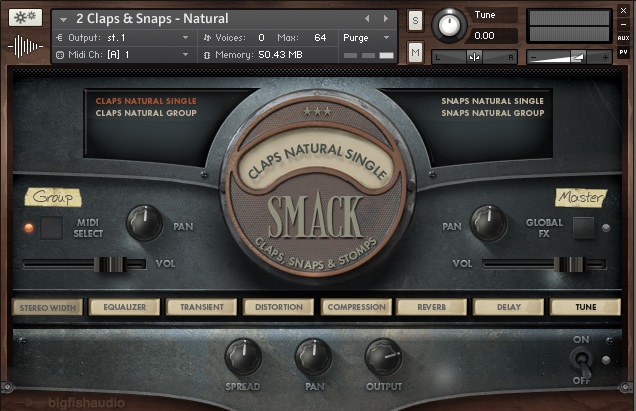This screenshot has width=636, height=411.
Task: Select Claps Natural Group entry
Action: pyautogui.click(x=146, y=113)
